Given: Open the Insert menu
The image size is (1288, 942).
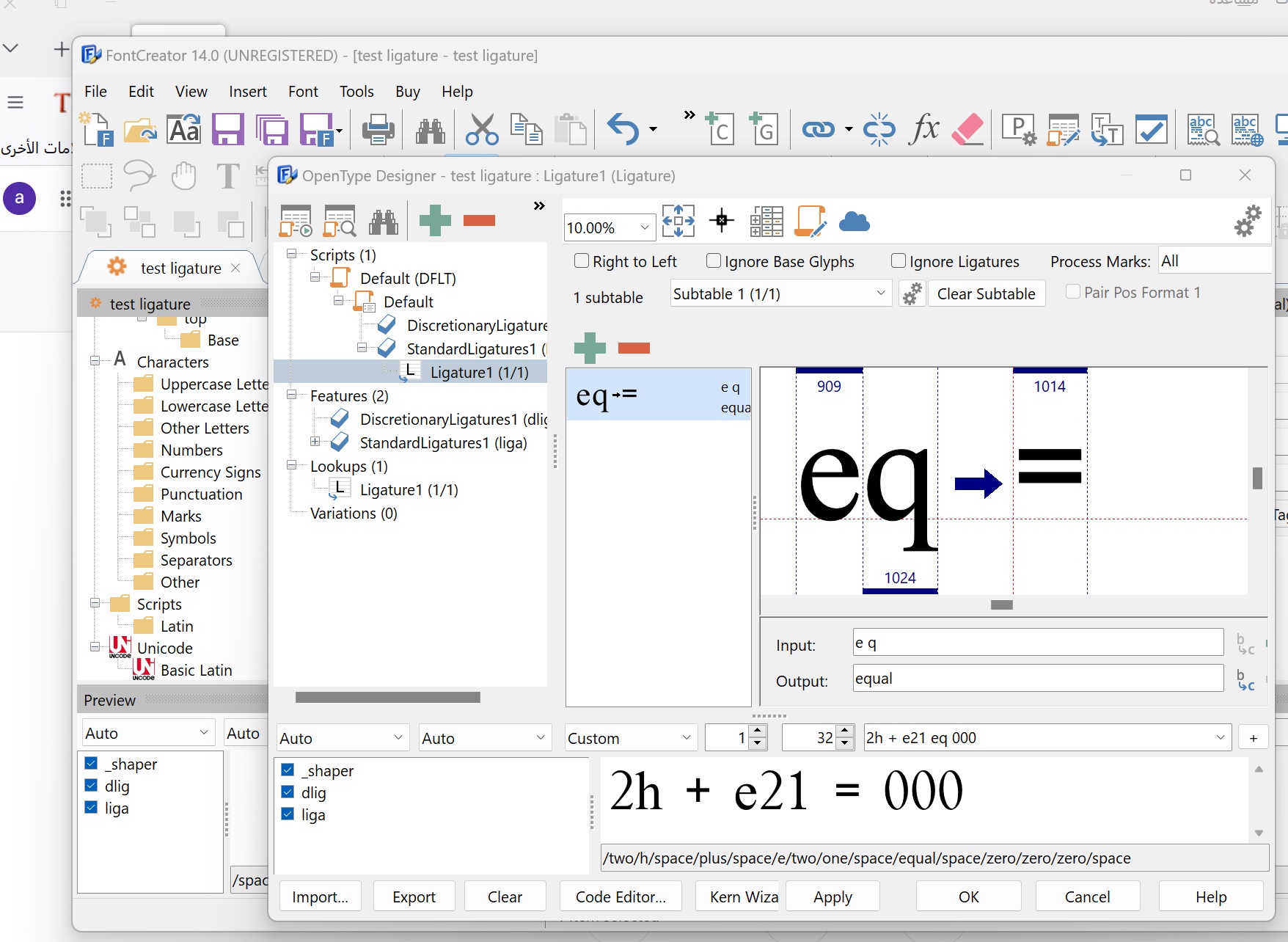Looking at the screenshot, I should click(248, 91).
